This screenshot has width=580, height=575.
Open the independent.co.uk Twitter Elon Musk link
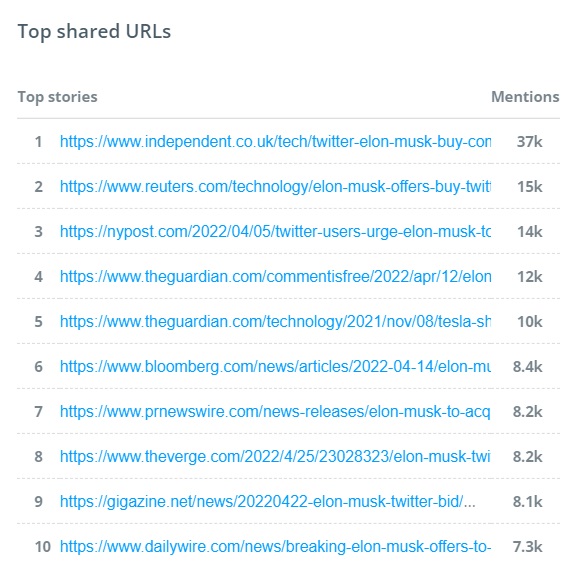tap(275, 142)
